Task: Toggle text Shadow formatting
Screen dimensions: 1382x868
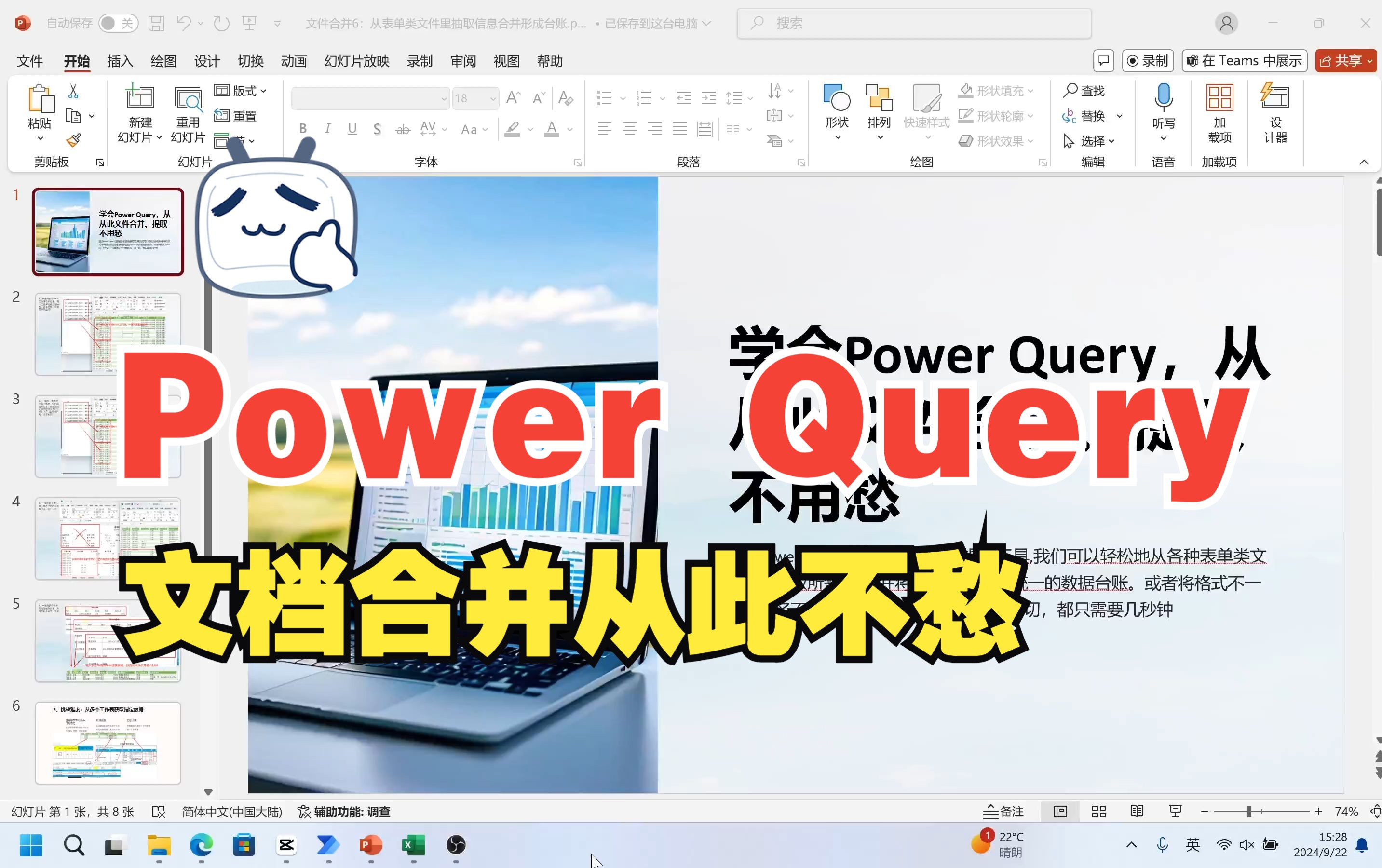Action: [377, 129]
